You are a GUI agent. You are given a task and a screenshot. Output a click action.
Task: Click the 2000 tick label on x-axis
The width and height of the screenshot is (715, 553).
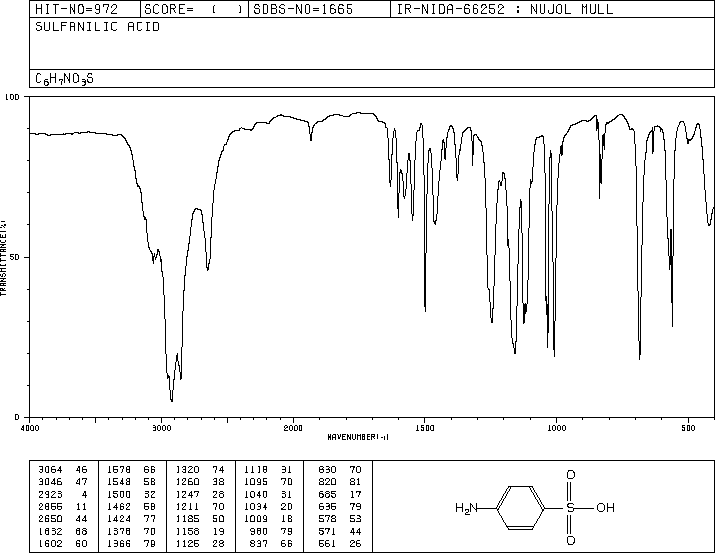293,428
